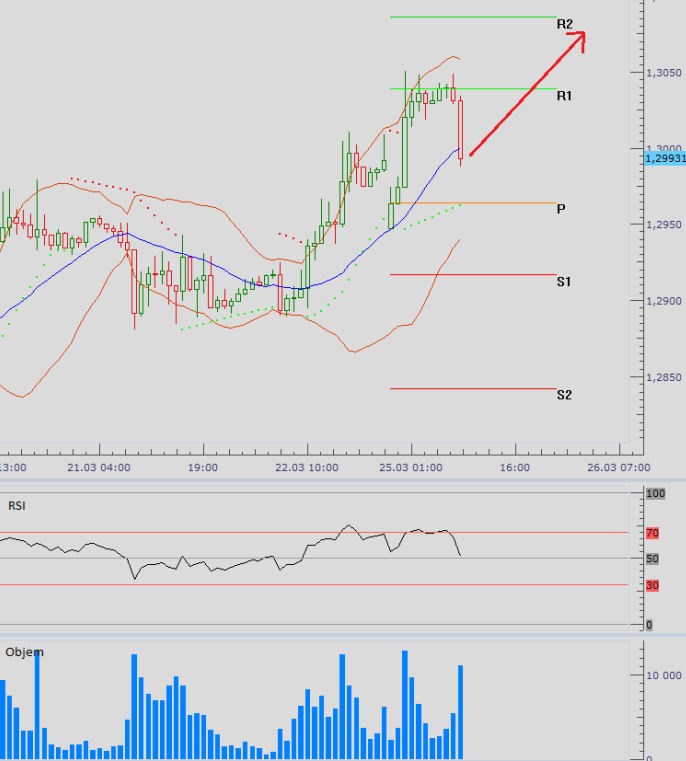The width and height of the screenshot is (686, 761).
Task: Select the green R2 resistance line
Action: 473,17
